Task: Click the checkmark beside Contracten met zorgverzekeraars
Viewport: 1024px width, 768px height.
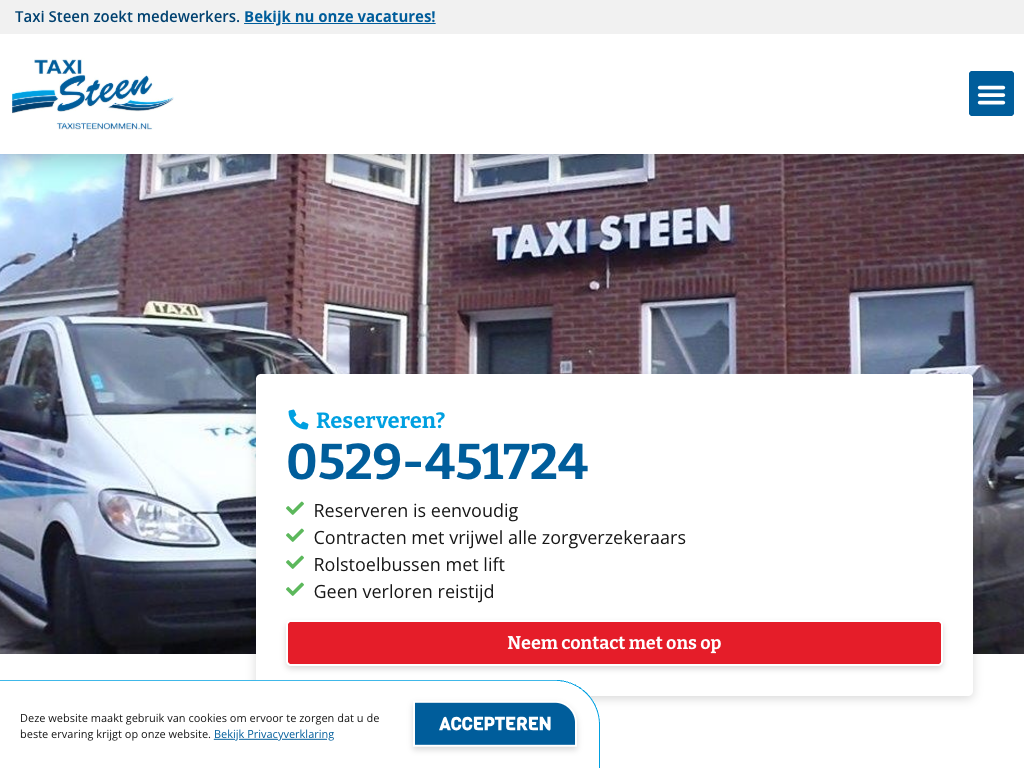Action: [x=295, y=536]
